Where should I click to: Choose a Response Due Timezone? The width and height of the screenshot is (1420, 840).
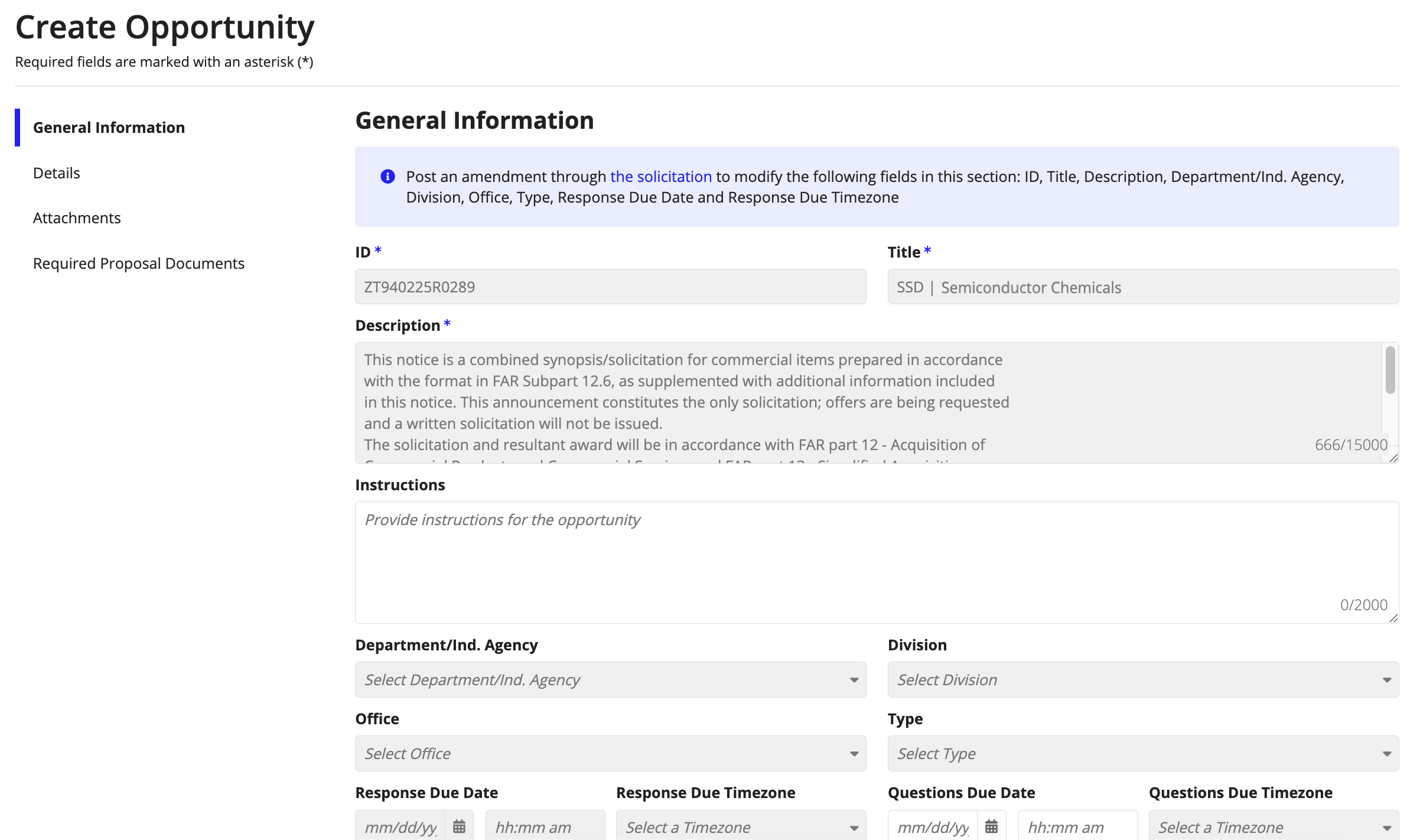click(741, 826)
